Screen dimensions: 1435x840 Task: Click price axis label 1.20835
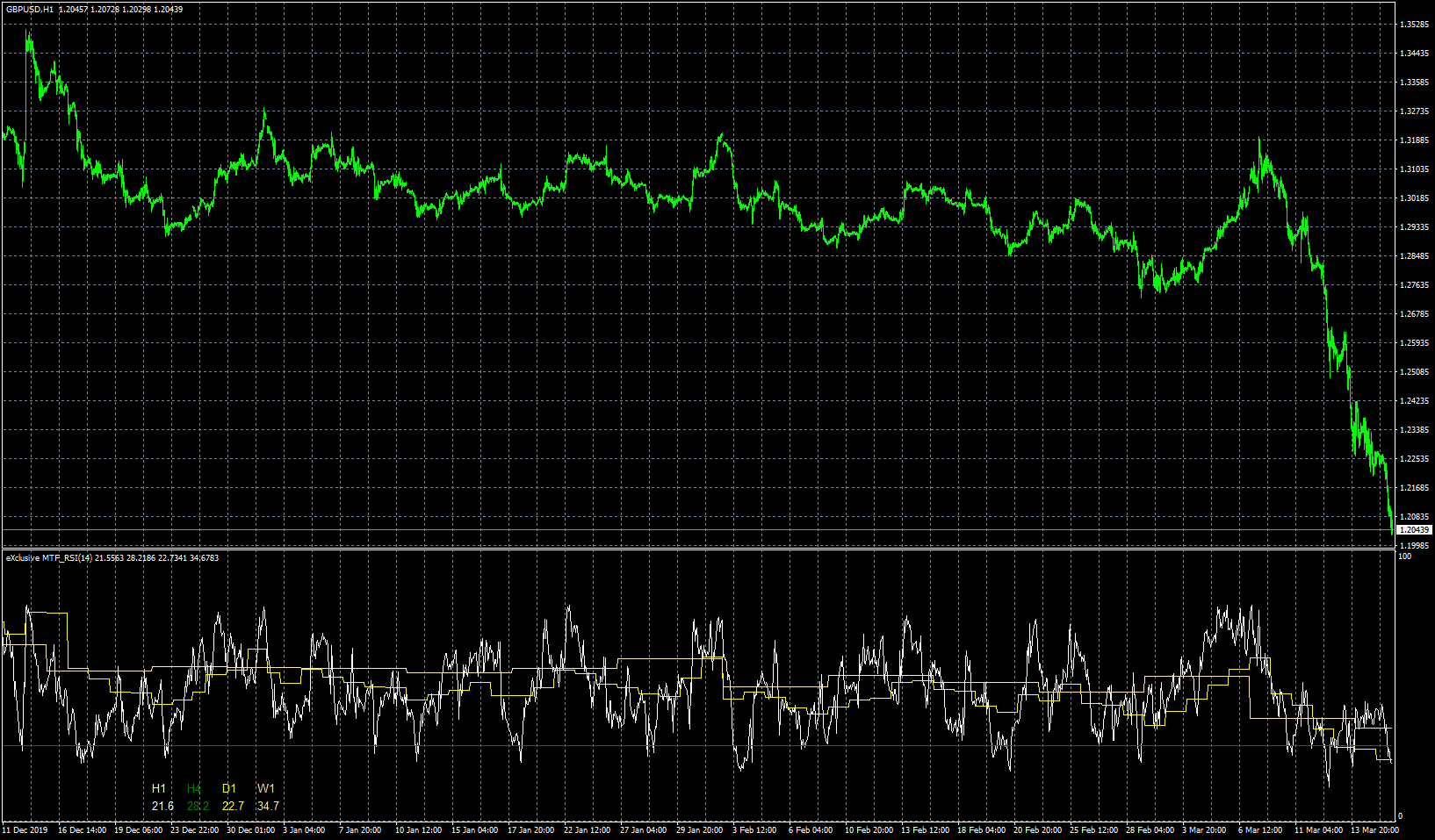tap(1412, 517)
